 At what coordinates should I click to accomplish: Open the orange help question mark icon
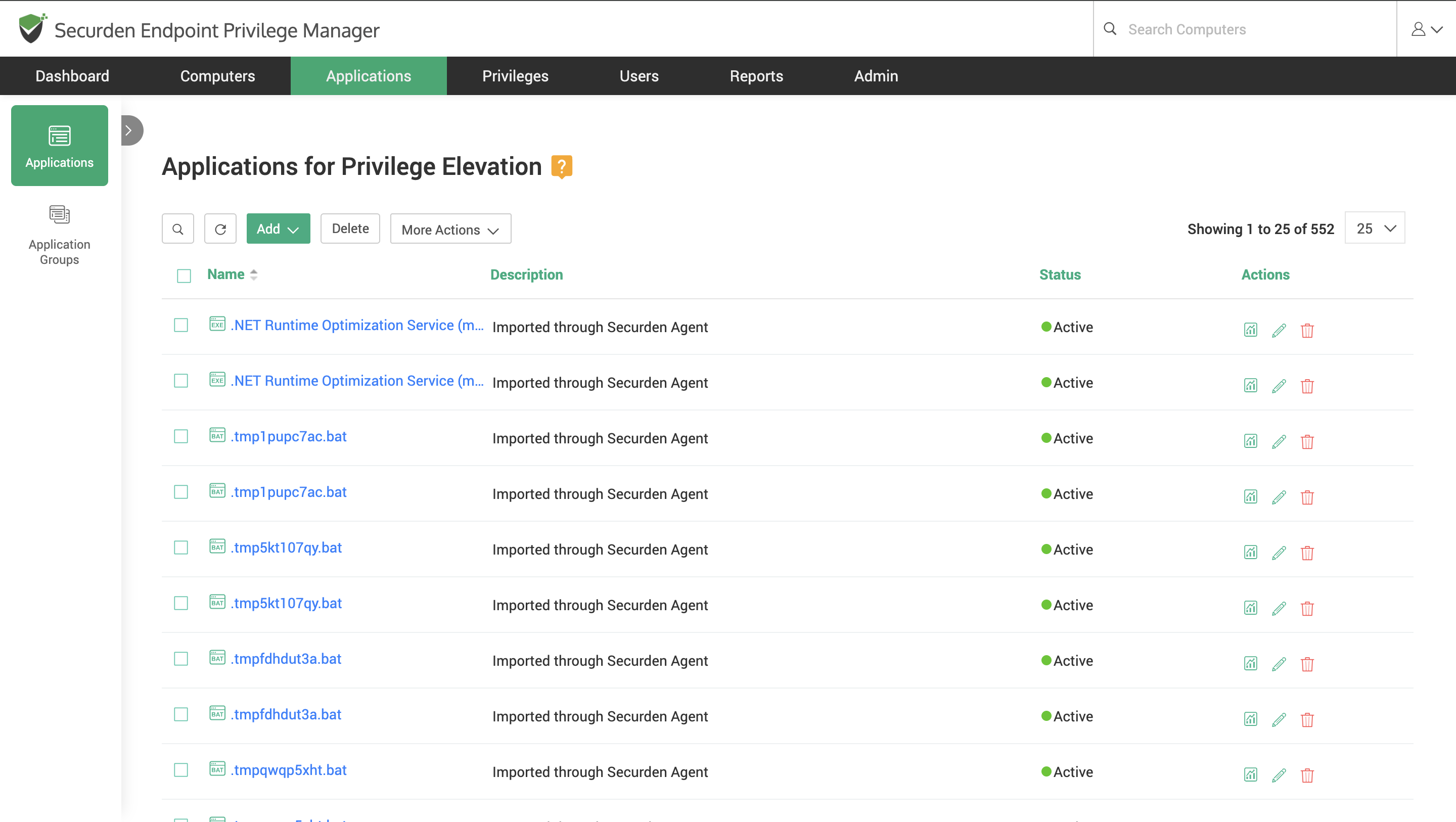click(x=561, y=166)
